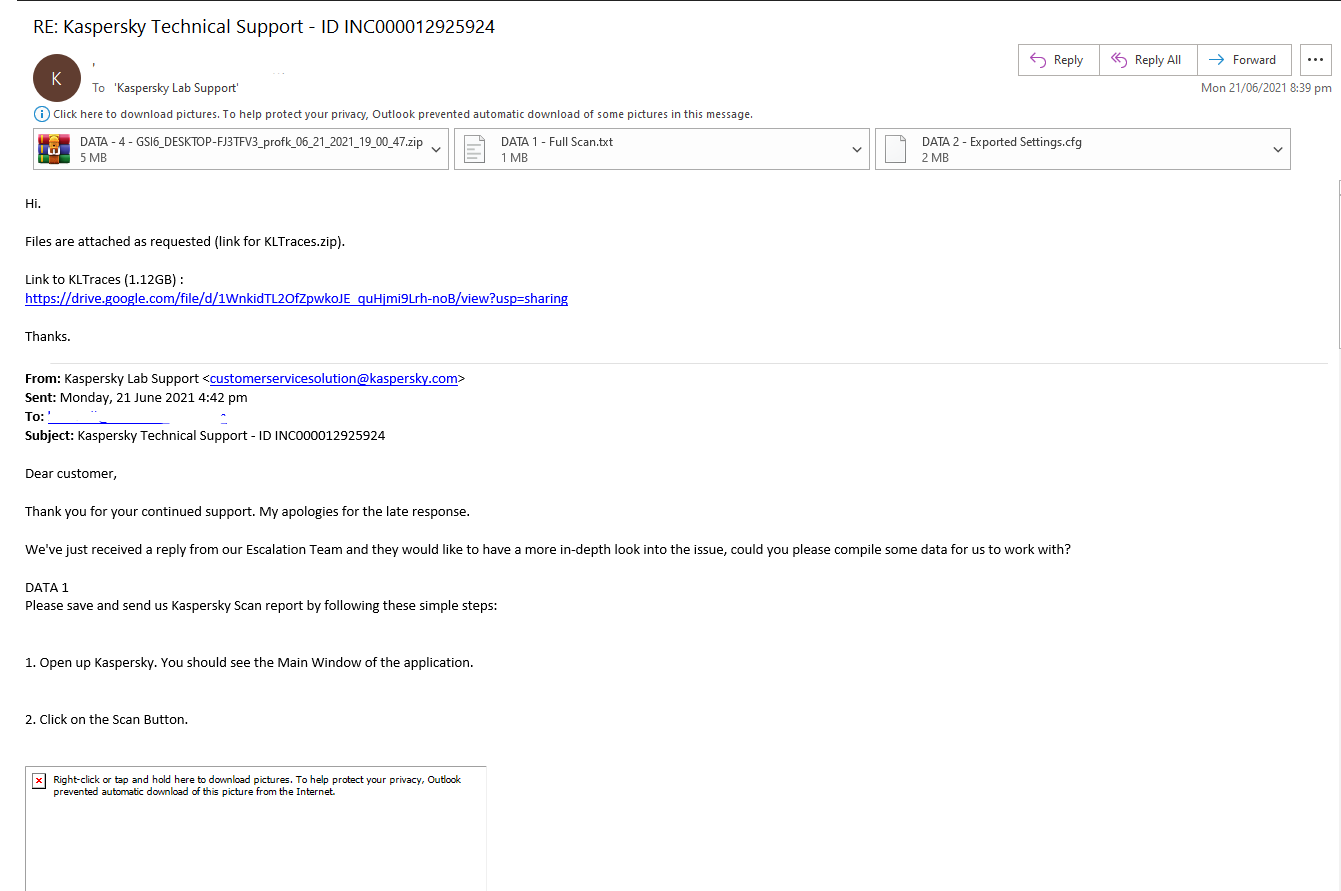Viewport: 1341px width, 891px height.
Task: Open the dropdown arrow for DATA 2 - Exported Settings.cfg
Action: coord(1278,150)
